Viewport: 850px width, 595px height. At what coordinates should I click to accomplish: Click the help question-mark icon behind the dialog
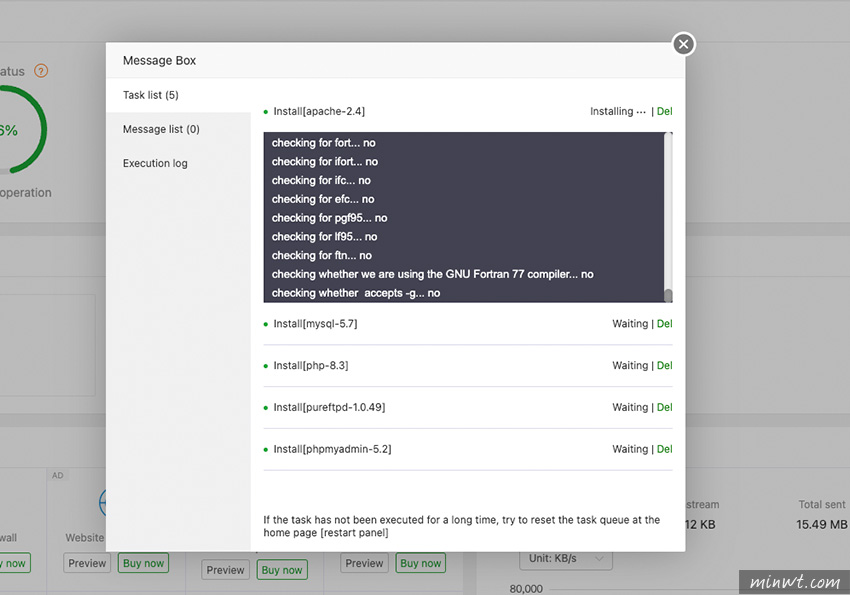click(41, 70)
